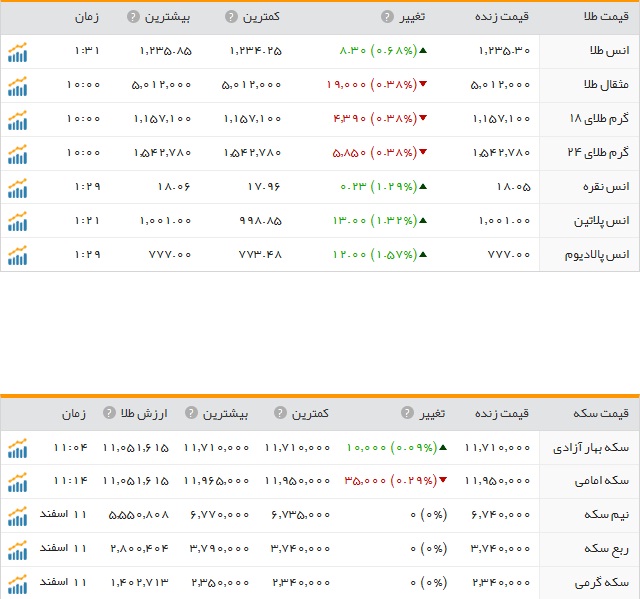This screenshot has width=640, height=599.
Task: Click lowest price ۹۹۸.۸۵ of انس پلاتین
Action: click(260, 221)
